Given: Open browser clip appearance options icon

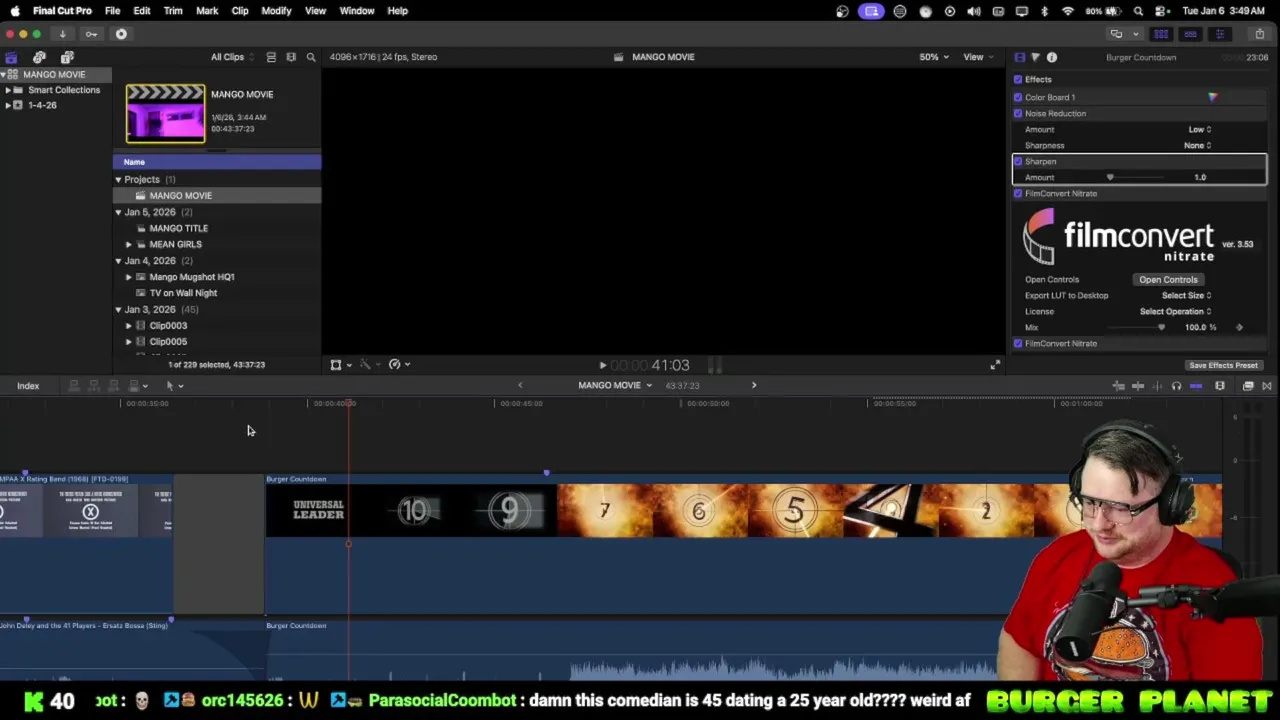Looking at the screenshot, I should 291,57.
